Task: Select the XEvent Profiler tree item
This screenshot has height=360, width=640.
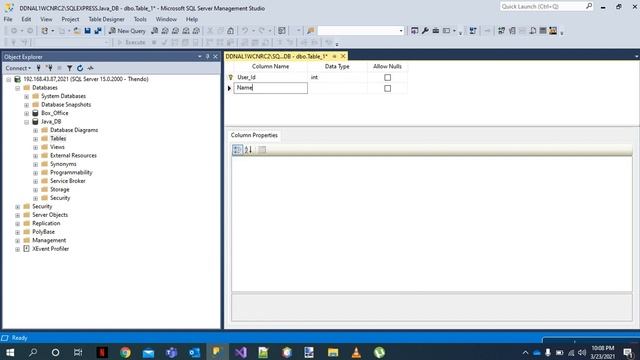Action: [51, 249]
